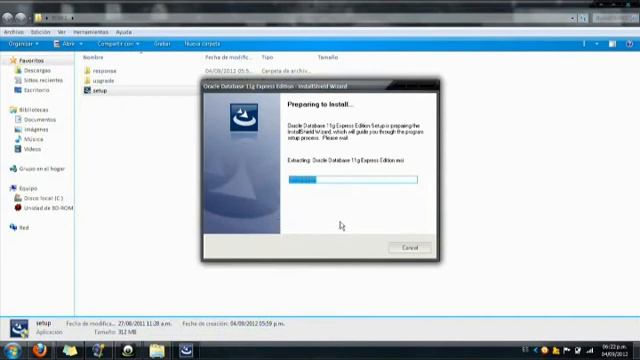Open the Herramientas menu
Image resolution: width=640 pixels, height=360 pixels.
click(x=91, y=32)
